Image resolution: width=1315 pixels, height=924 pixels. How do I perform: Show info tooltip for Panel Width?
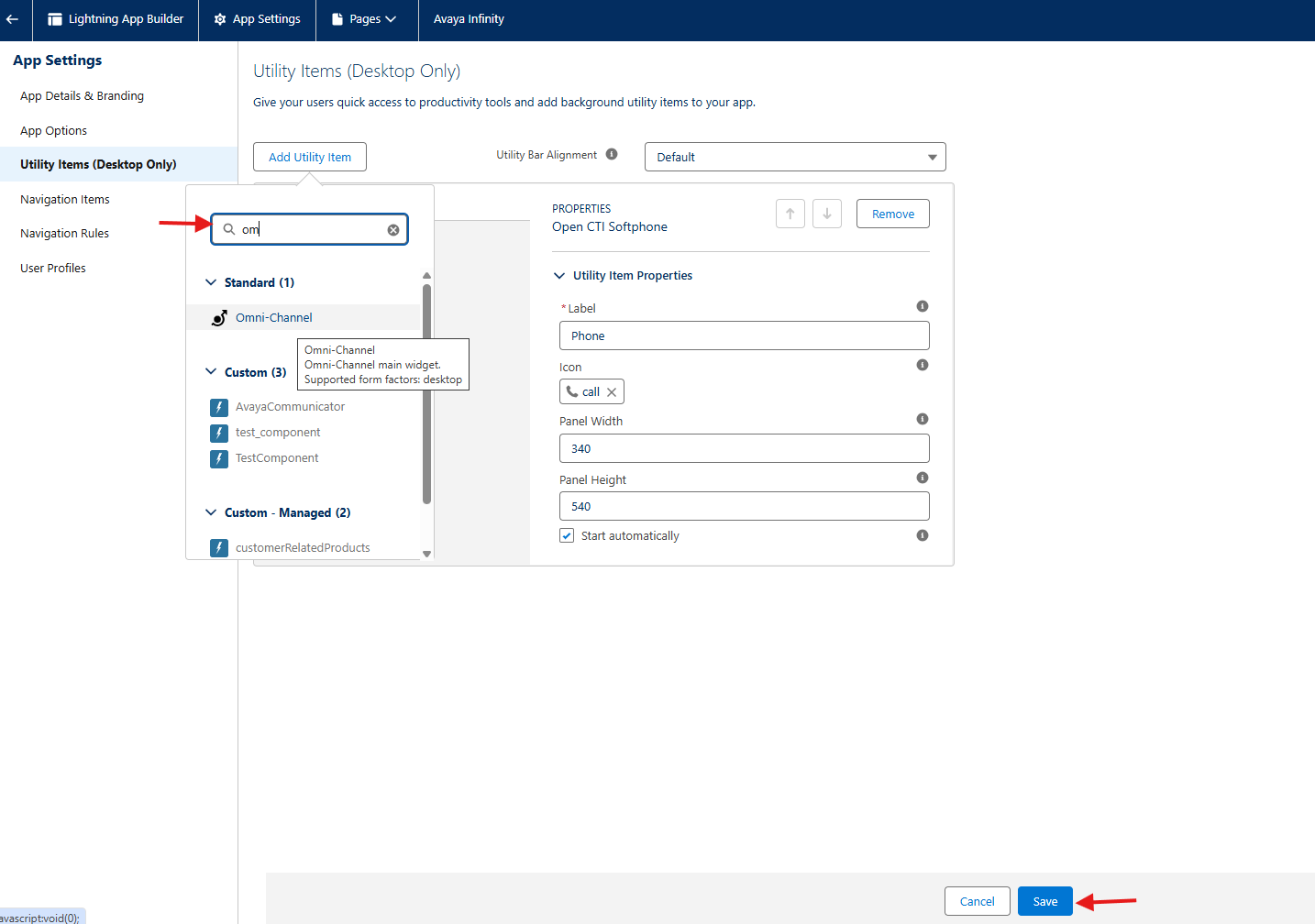click(x=923, y=419)
